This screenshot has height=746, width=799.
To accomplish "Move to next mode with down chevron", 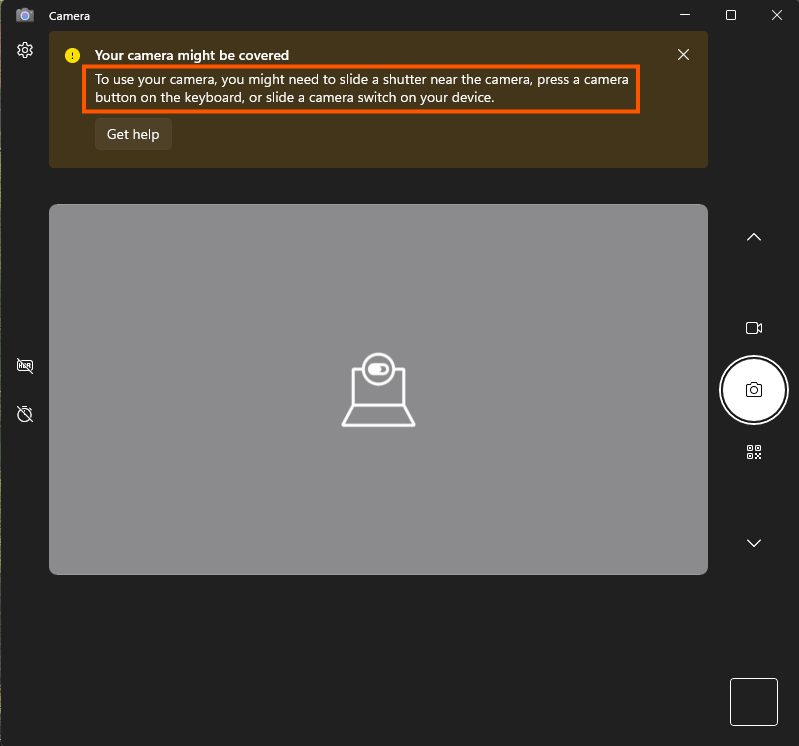I will (x=754, y=543).
